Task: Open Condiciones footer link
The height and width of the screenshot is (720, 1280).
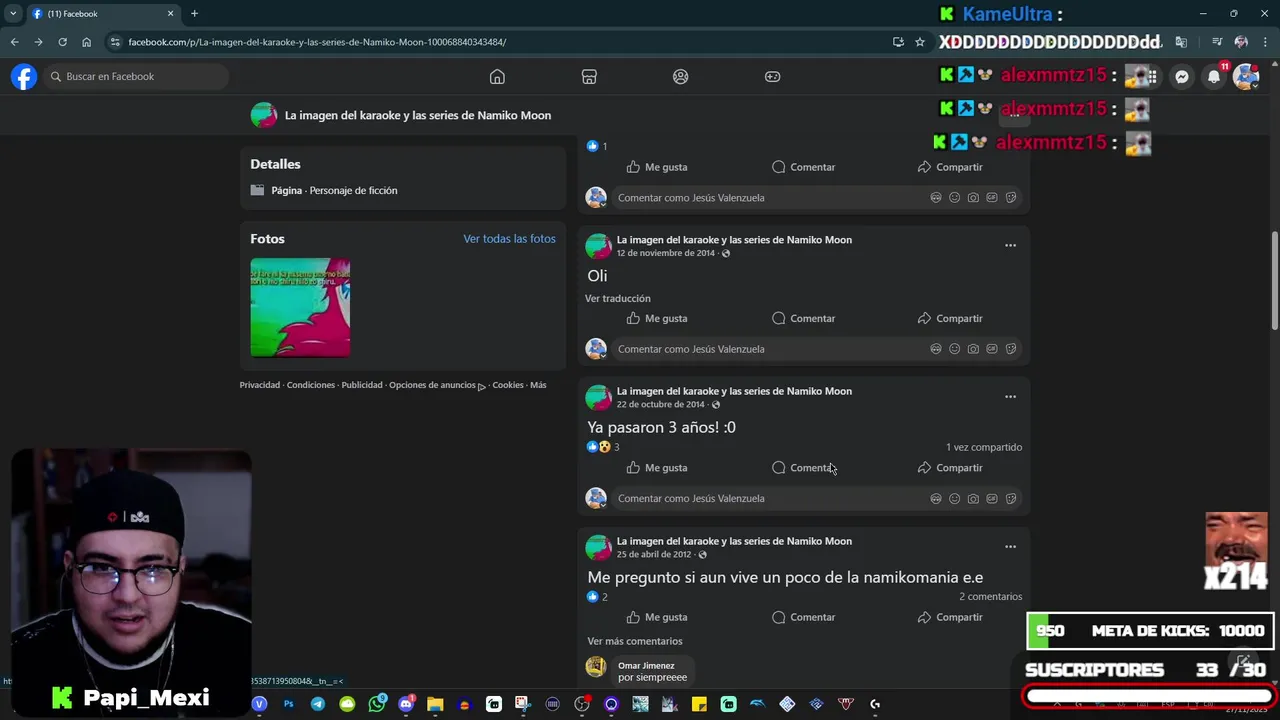Action: click(x=311, y=385)
